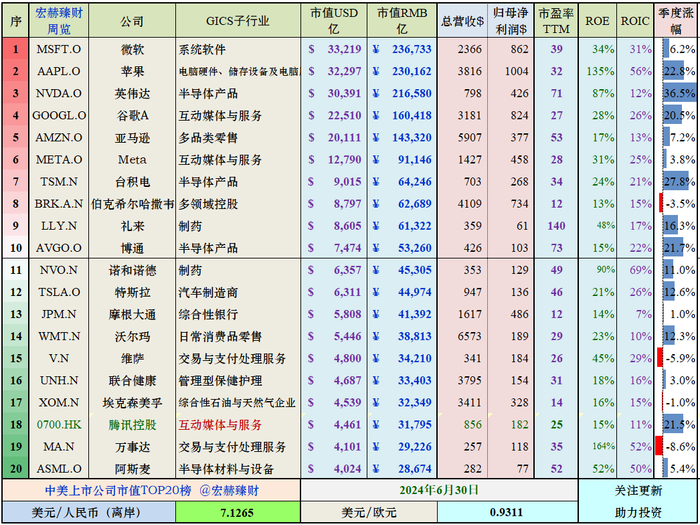The width and height of the screenshot is (700, 525).
Task: Click TSMC's quarterly gain bar 27.8%
Action: (676, 182)
